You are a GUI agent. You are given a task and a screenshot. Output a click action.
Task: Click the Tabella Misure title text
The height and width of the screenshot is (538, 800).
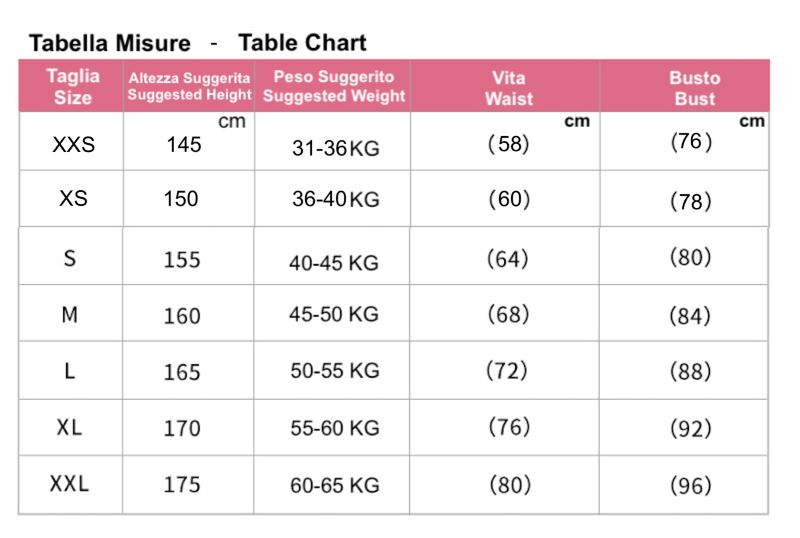[109, 43]
